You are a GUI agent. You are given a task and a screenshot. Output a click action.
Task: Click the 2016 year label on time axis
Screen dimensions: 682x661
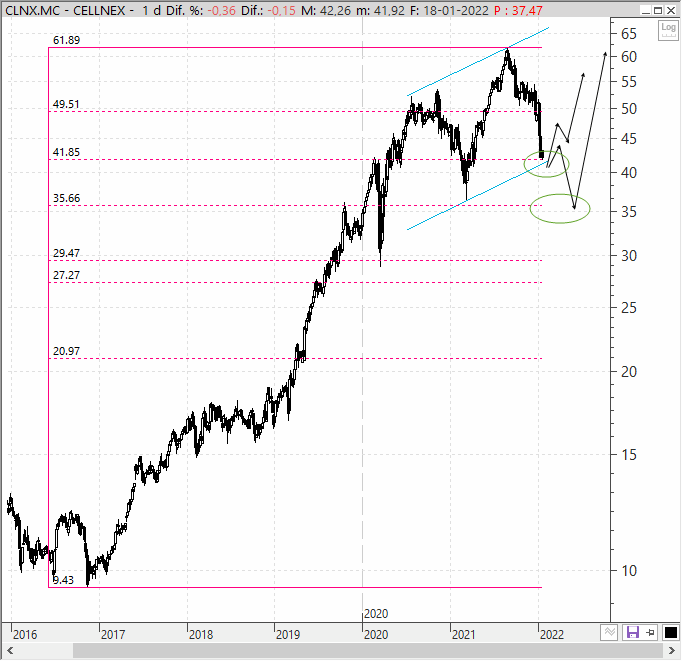click(x=25, y=634)
